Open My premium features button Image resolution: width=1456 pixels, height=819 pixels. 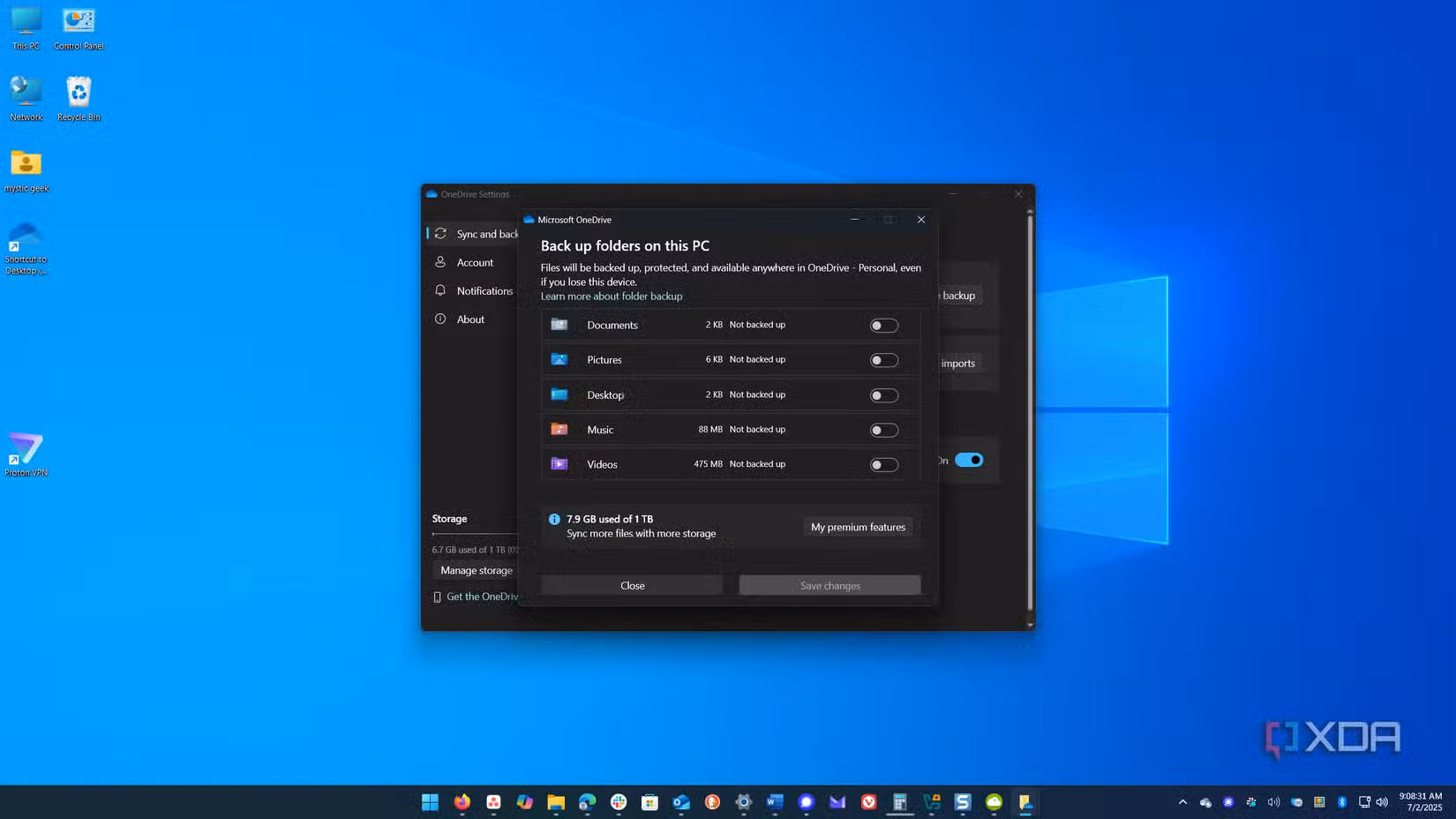tap(858, 527)
